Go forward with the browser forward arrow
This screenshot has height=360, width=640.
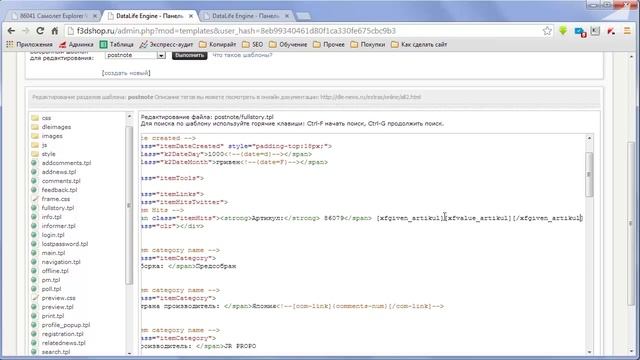point(25,31)
